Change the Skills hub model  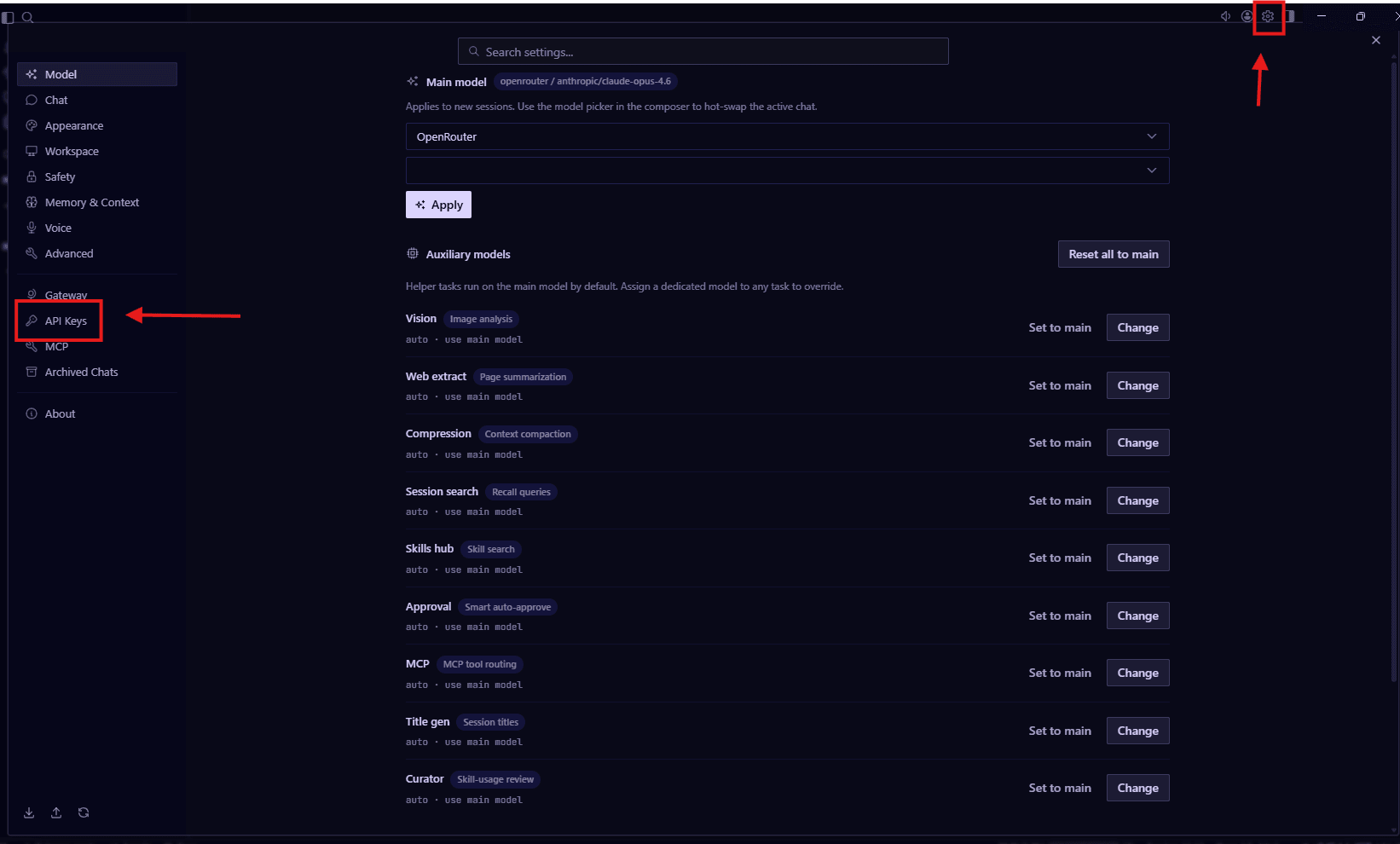pyautogui.click(x=1137, y=558)
